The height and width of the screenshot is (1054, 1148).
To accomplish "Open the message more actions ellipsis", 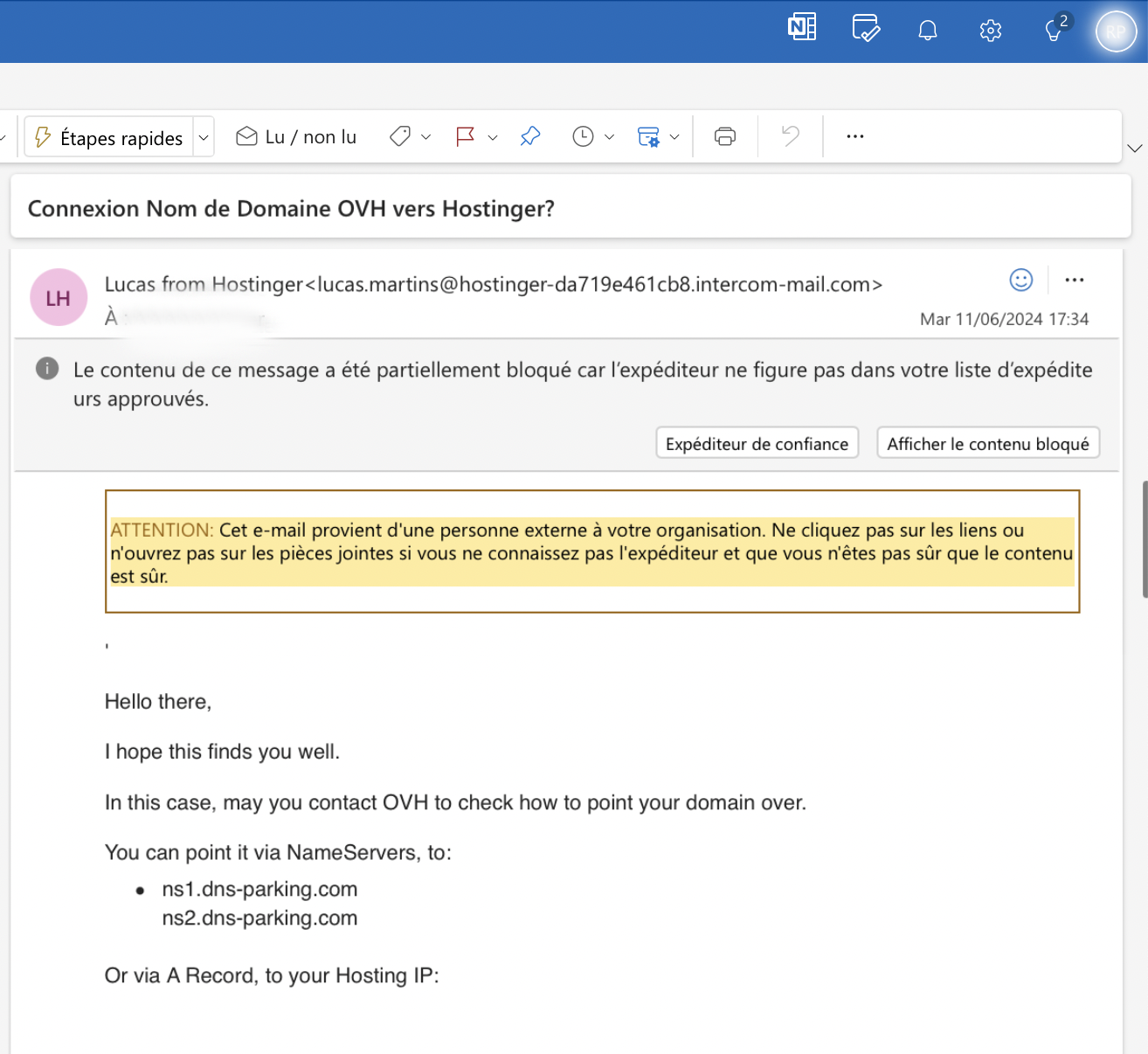I will [1074, 281].
